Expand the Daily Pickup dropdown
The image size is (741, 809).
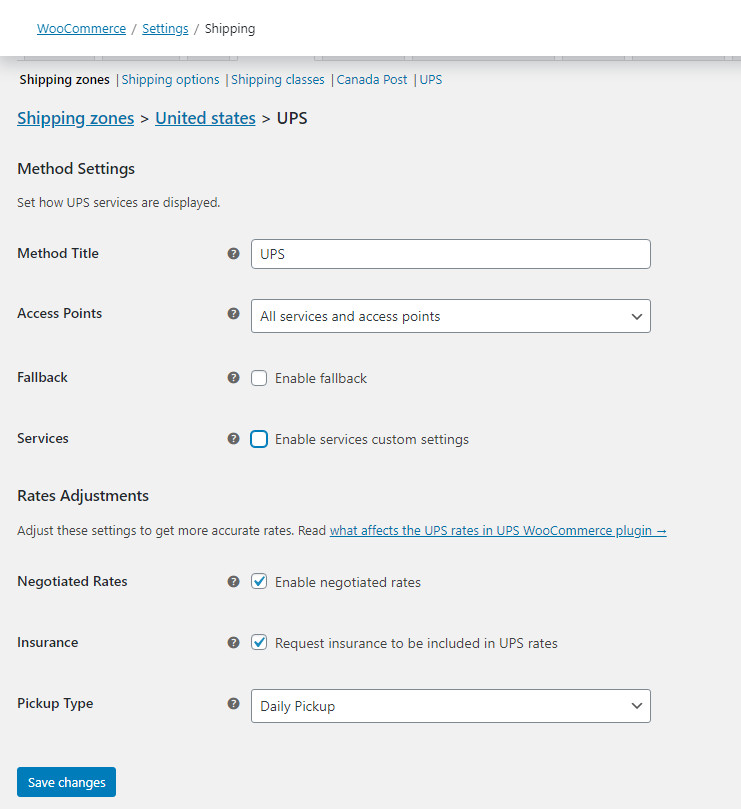click(x=450, y=706)
